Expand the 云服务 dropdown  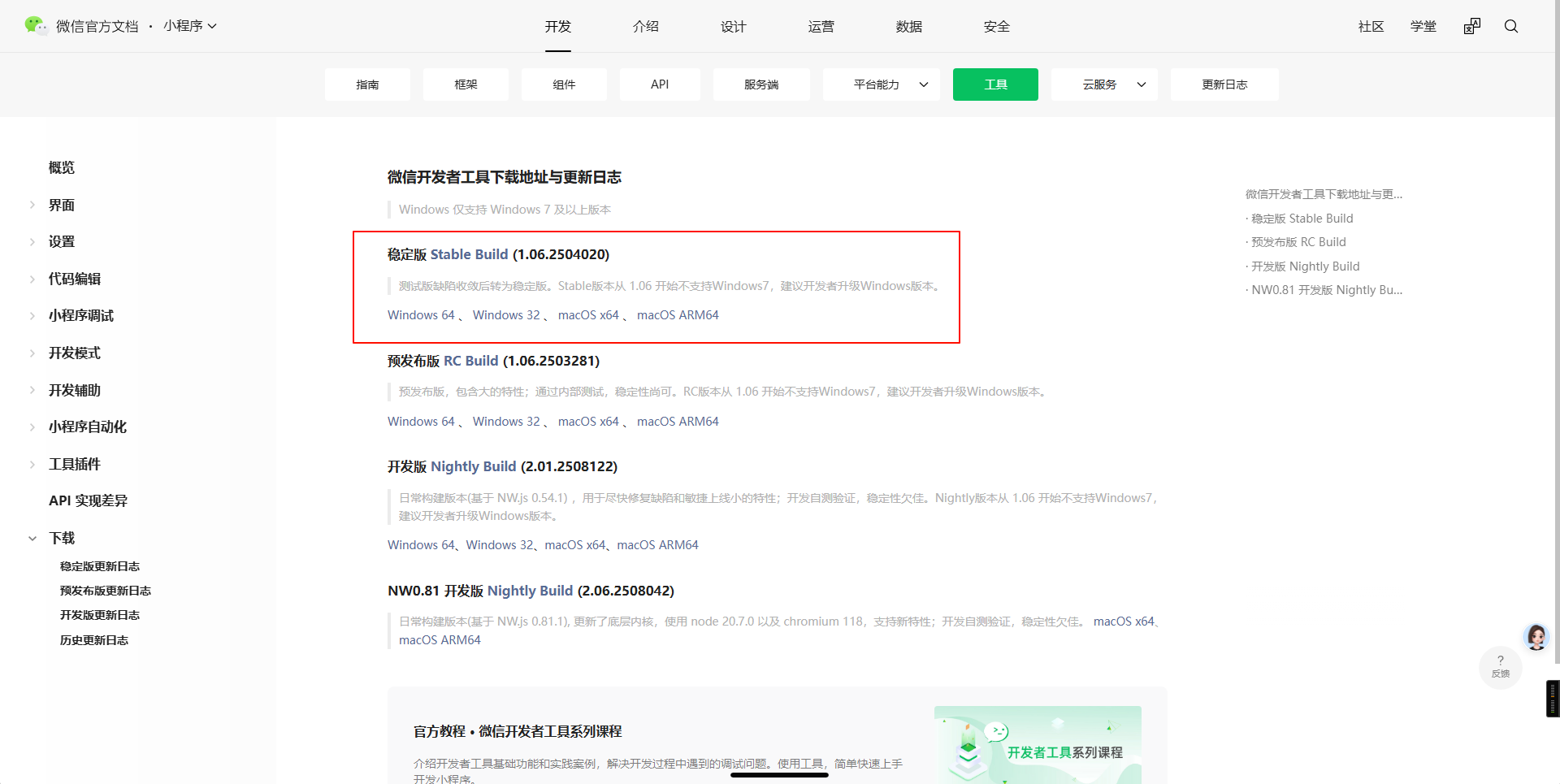point(1104,84)
